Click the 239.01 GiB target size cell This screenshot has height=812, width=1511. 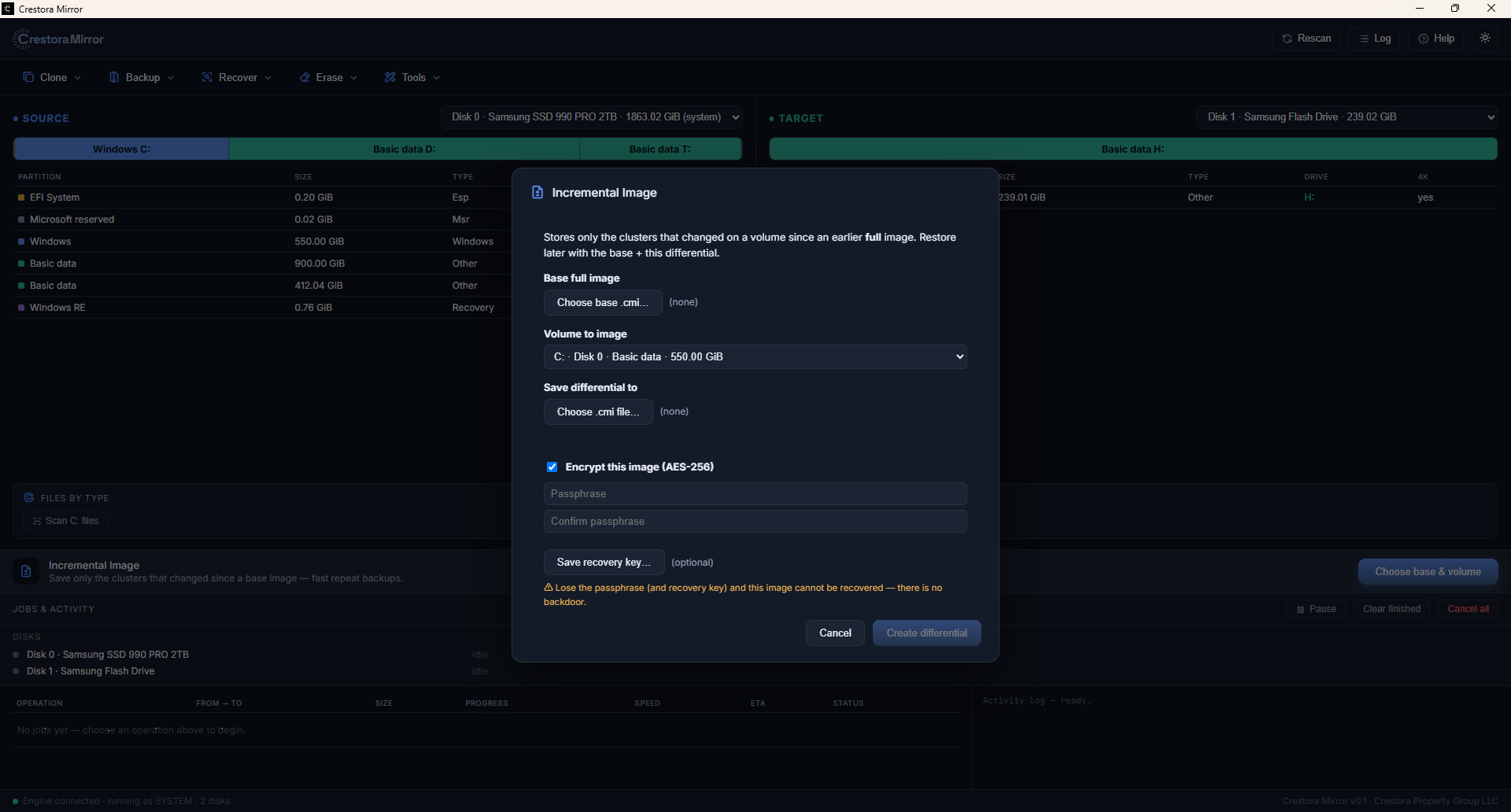coord(1021,197)
